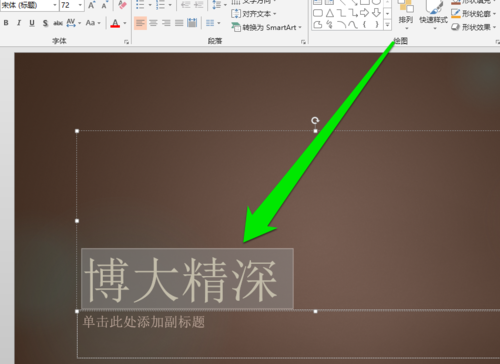500x364 pixels.
Task: Increase font size with large A icon
Action: (x=91, y=5)
